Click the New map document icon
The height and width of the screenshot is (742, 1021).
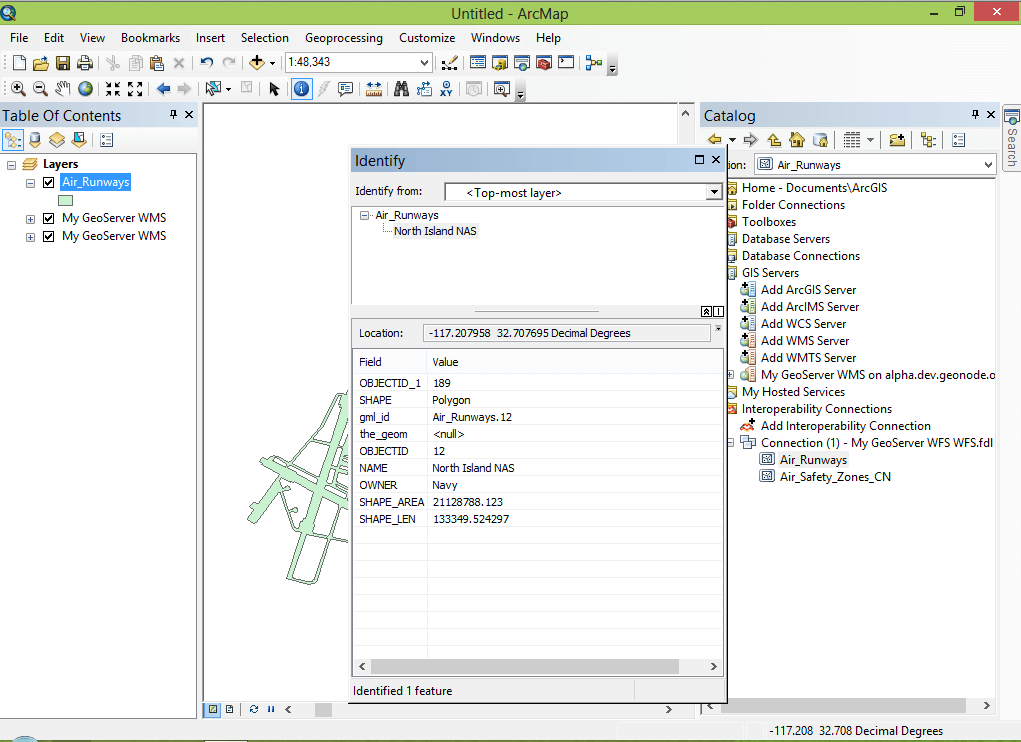coord(20,63)
